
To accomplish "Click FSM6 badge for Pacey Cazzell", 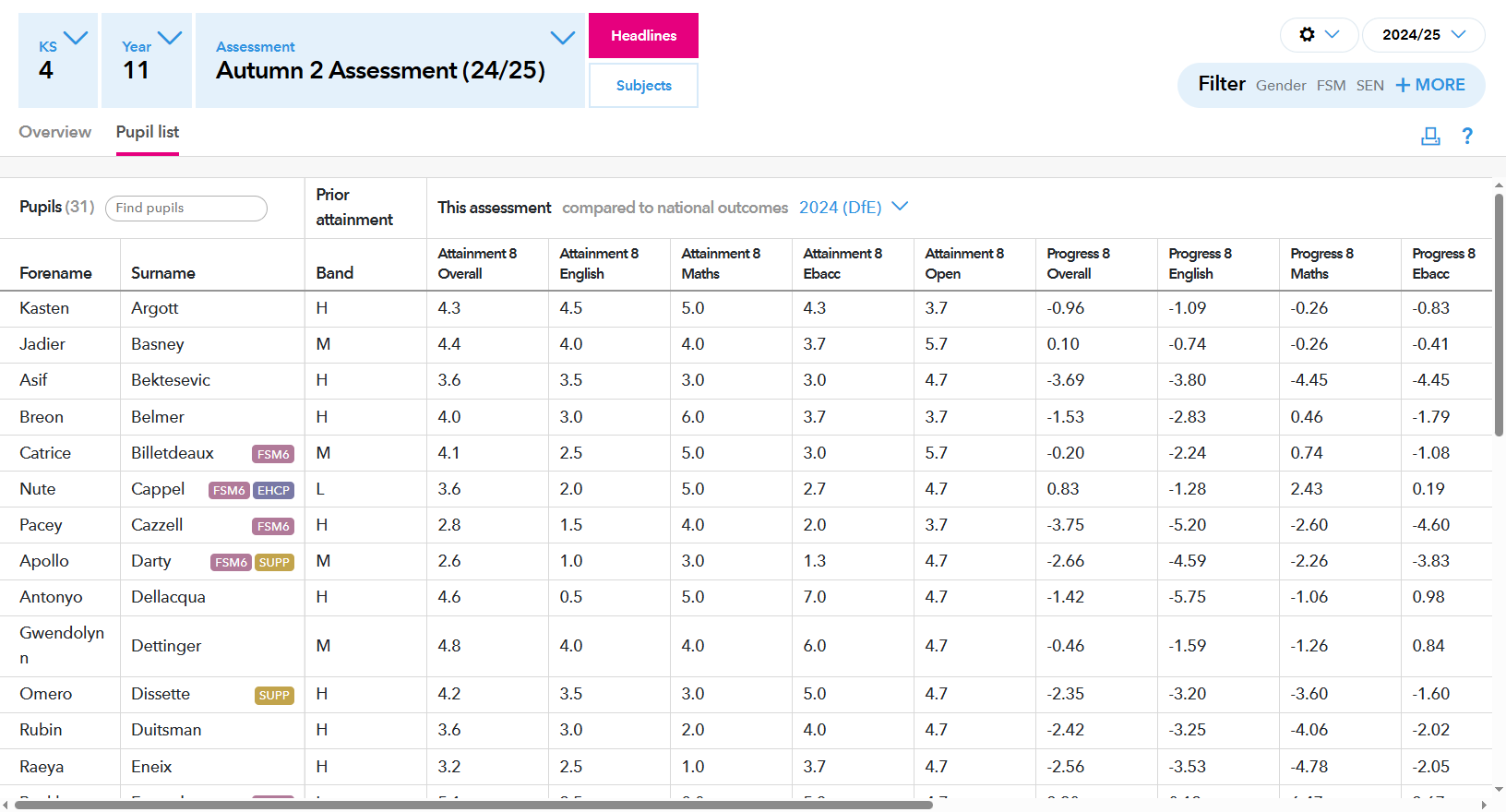I will click(273, 526).
